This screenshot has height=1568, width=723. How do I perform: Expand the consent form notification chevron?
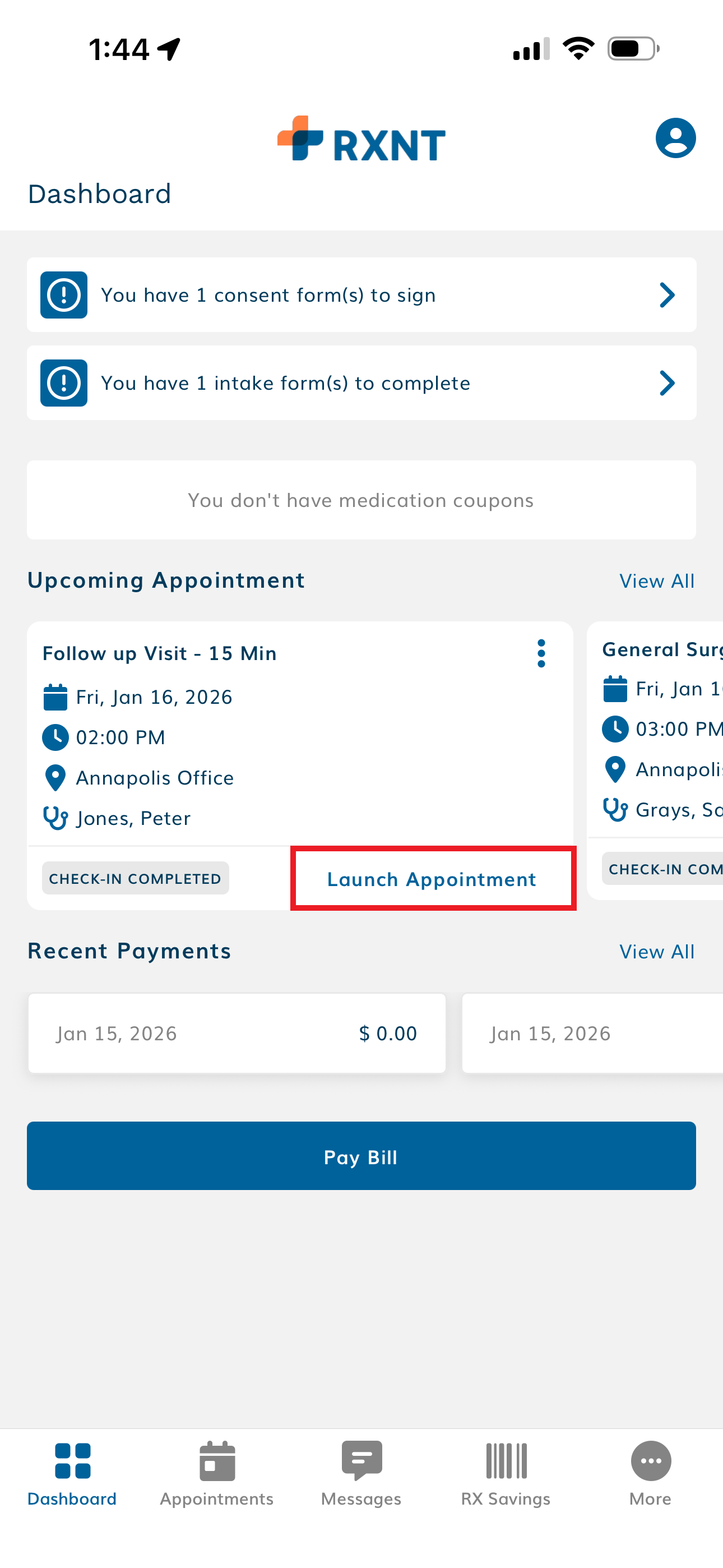[667, 295]
